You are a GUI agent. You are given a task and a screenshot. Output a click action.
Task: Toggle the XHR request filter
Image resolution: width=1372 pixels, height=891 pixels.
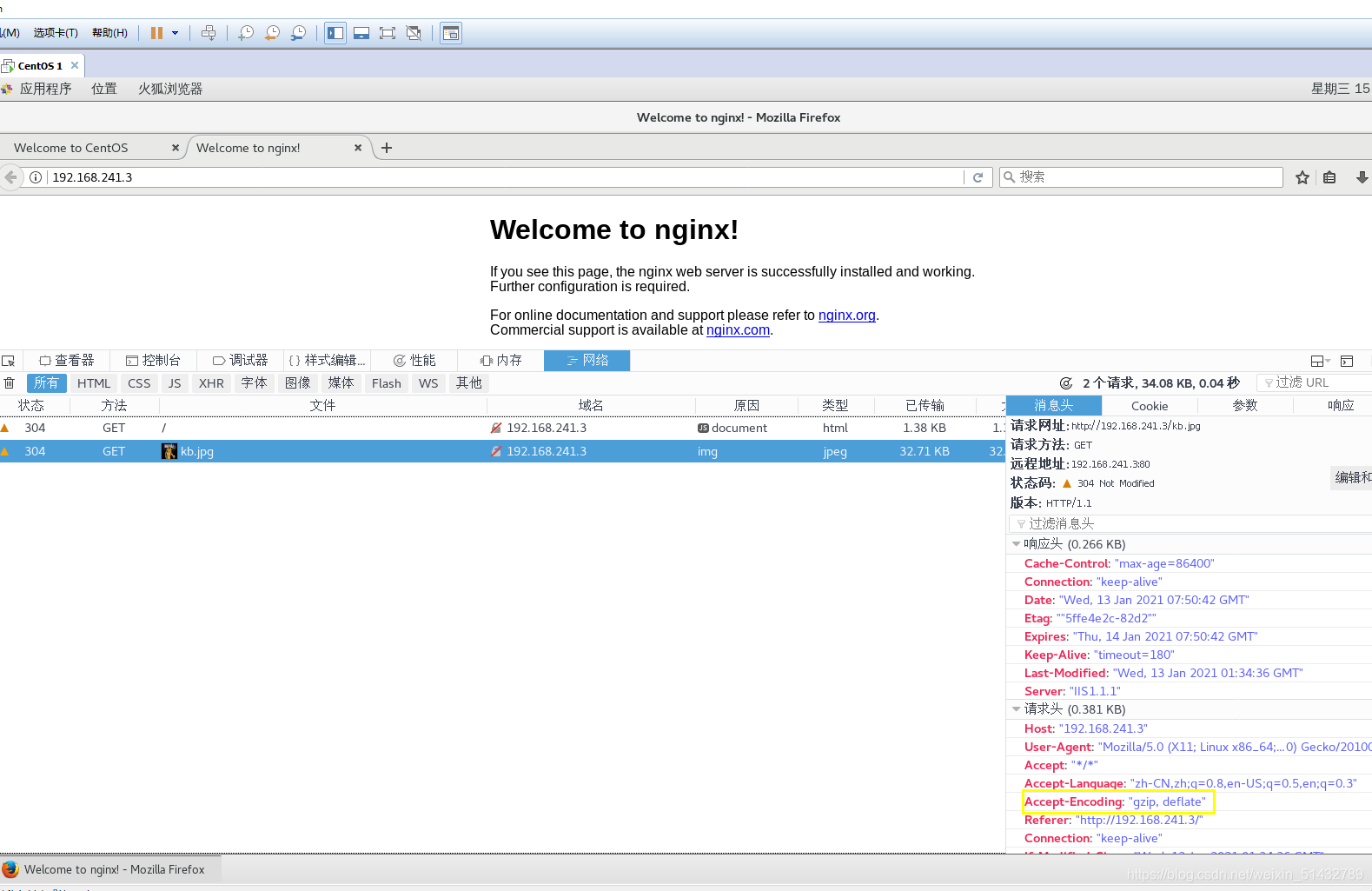click(211, 383)
